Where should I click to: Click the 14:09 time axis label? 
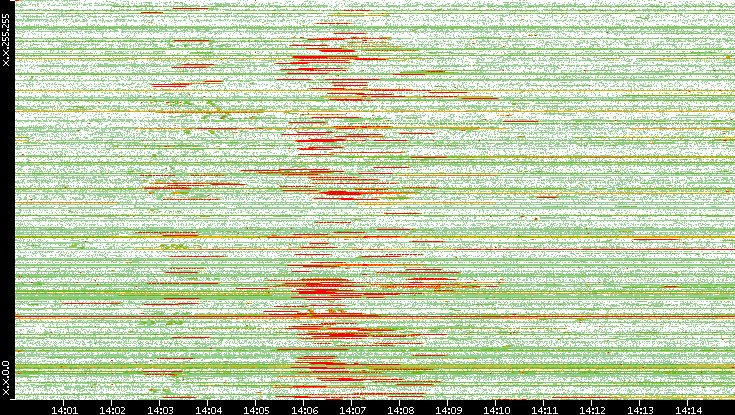pyautogui.click(x=448, y=410)
